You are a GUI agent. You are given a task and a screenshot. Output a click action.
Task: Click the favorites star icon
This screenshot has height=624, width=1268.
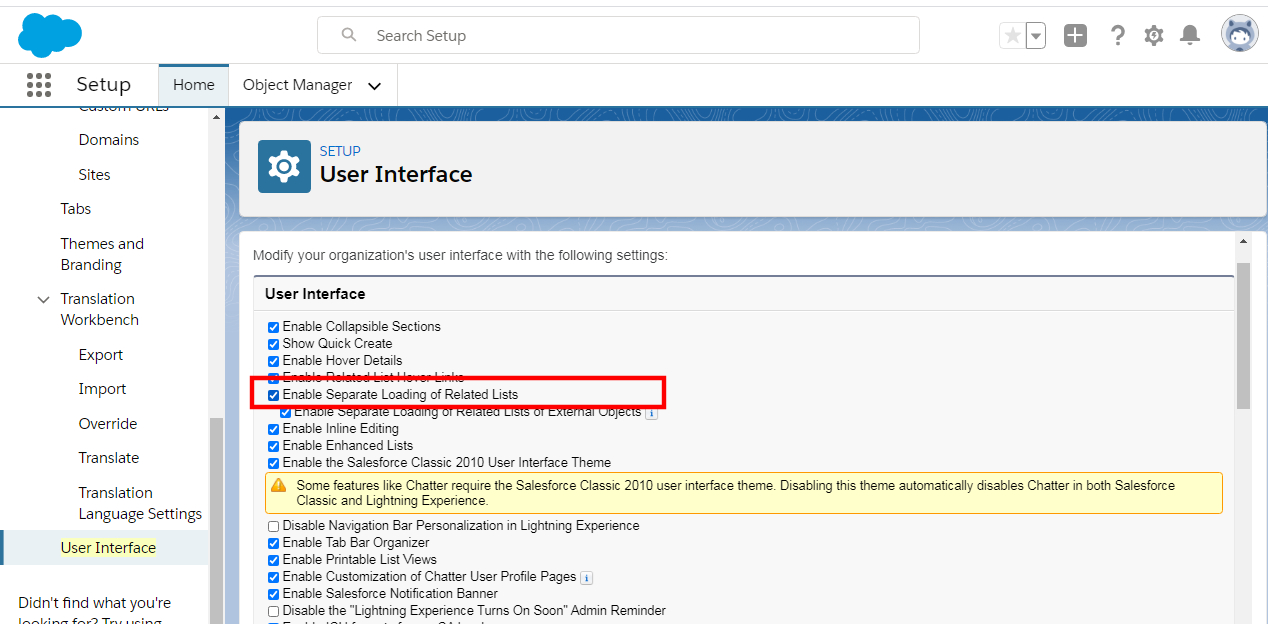1011,34
